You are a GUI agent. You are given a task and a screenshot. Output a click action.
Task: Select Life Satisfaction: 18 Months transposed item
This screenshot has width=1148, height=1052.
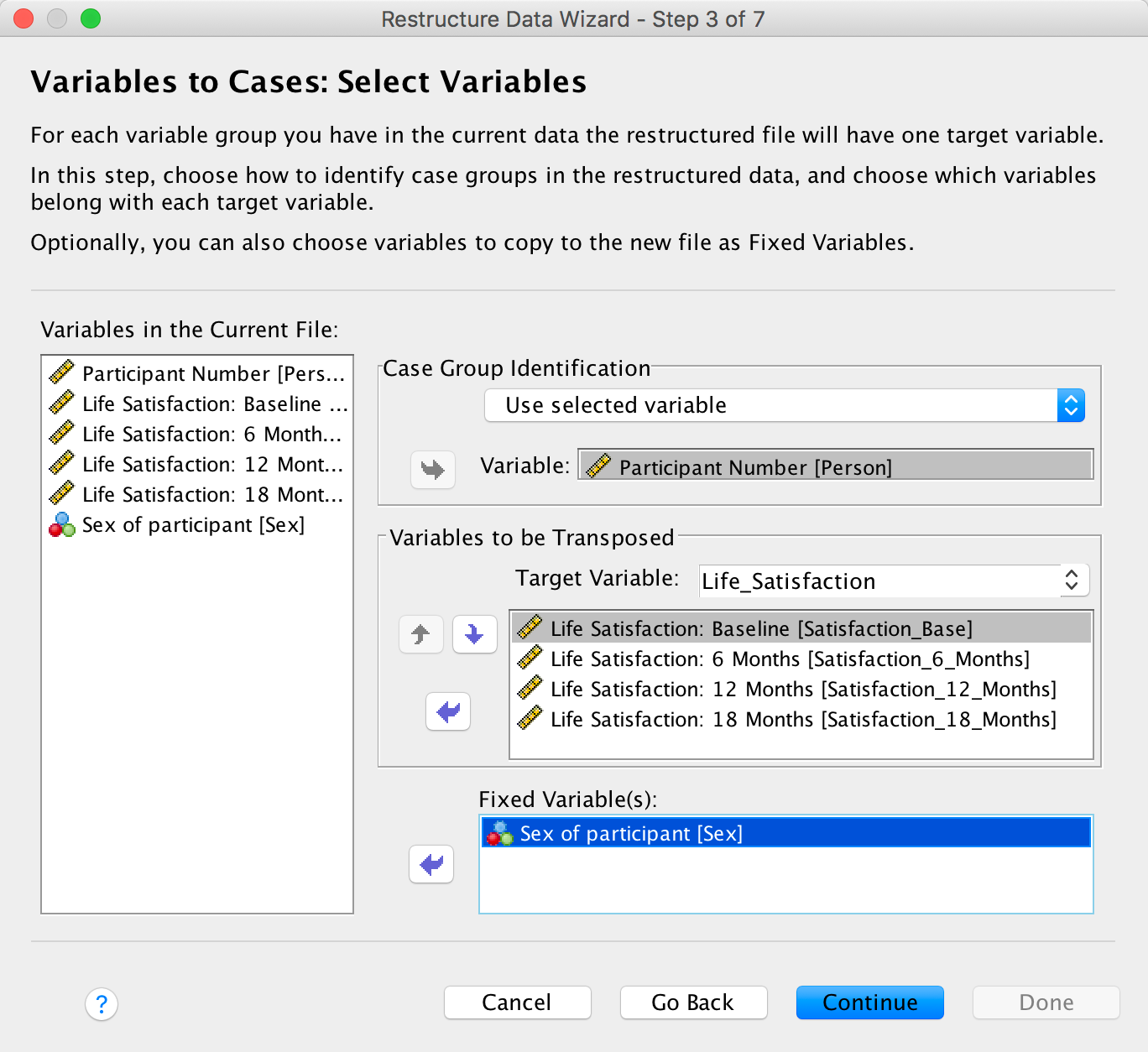click(x=802, y=720)
